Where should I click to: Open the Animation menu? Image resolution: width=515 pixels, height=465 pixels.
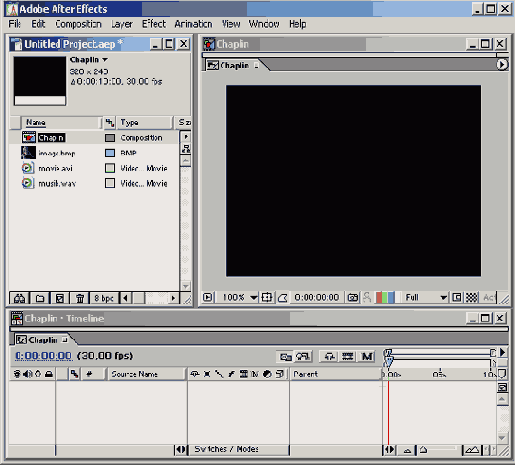(193, 24)
